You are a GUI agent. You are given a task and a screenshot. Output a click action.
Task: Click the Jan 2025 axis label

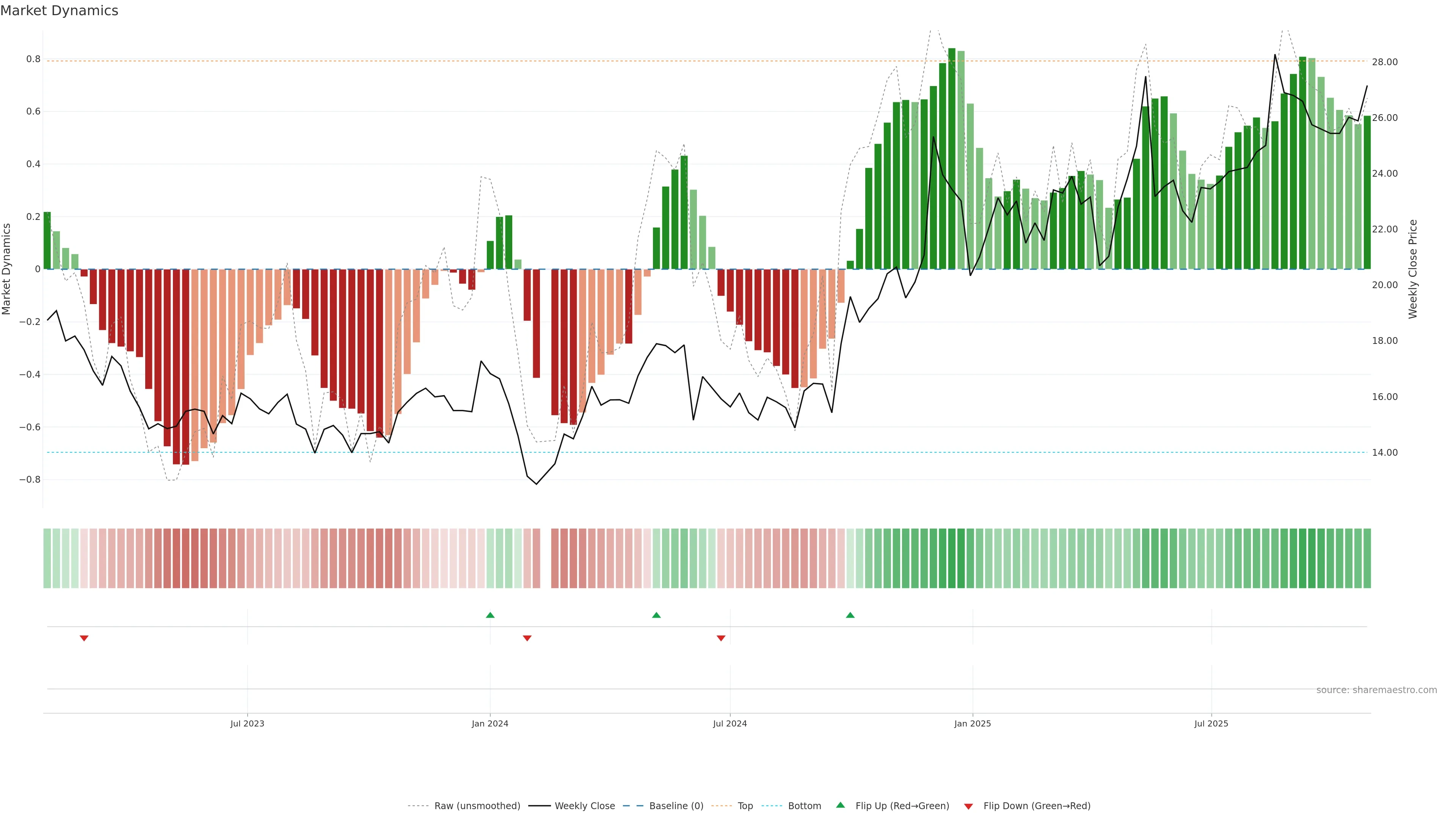pyautogui.click(x=972, y=723)
